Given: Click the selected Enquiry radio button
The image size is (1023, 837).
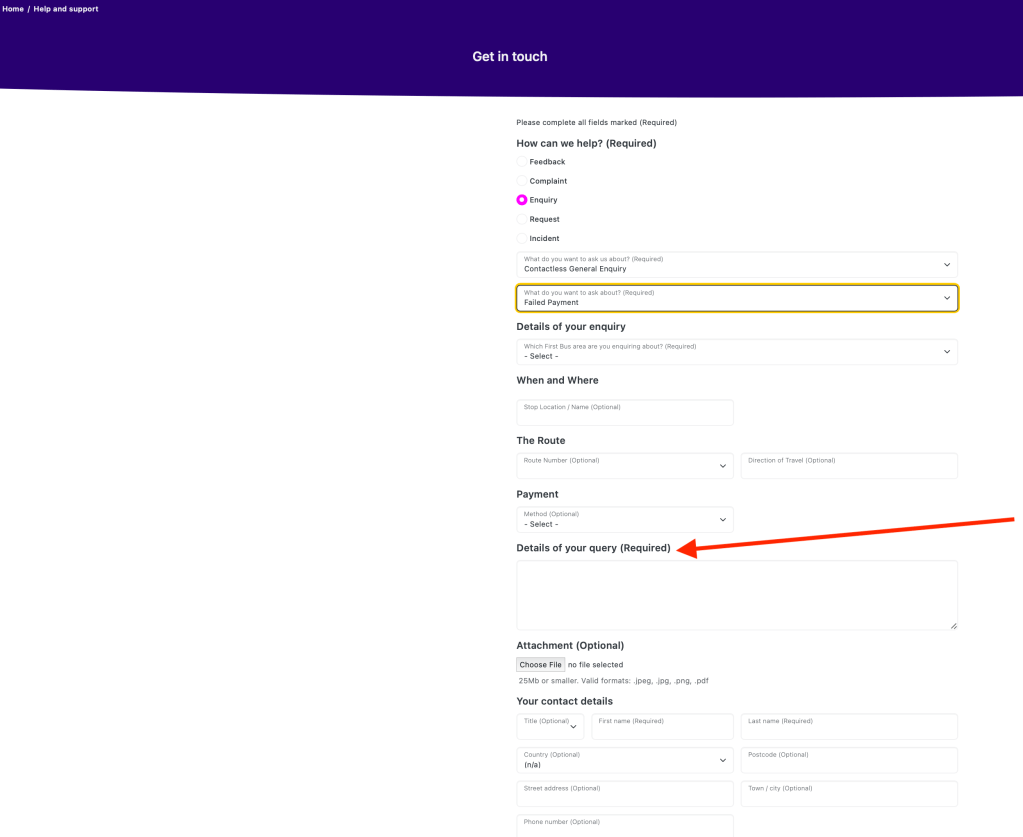Looking at the screenshot, I should click(522, 200).
